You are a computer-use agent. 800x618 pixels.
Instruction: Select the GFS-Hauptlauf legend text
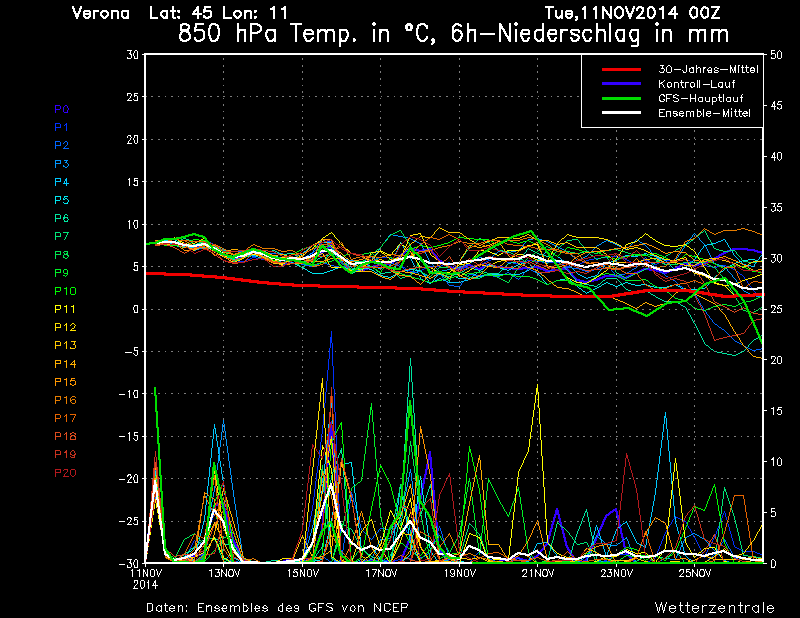coord(701,98)
